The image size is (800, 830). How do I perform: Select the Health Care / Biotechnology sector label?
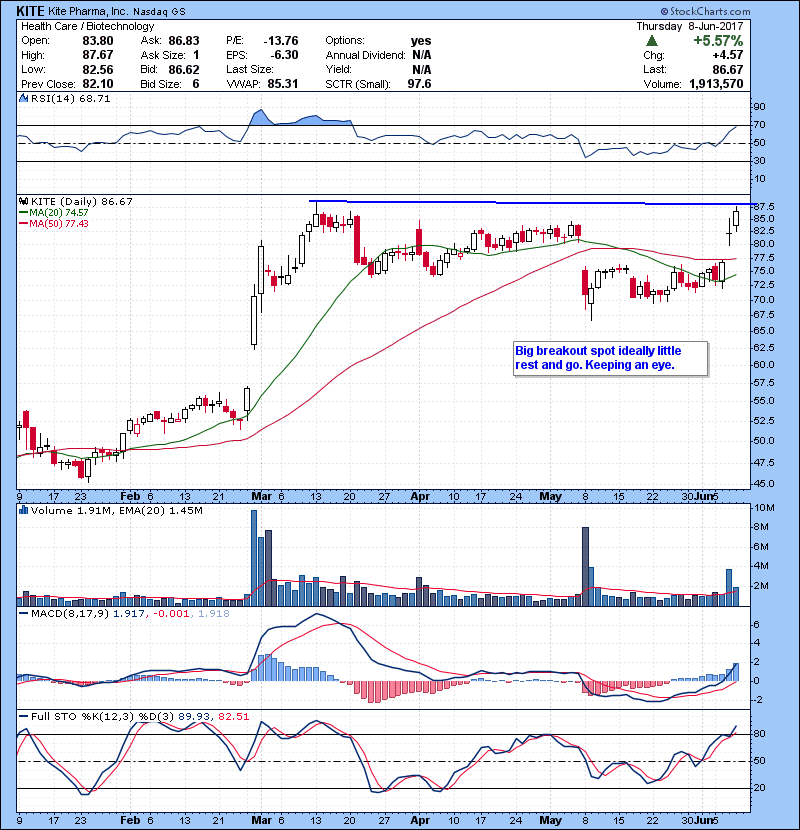pyautogui.click(x=88, y=26)
